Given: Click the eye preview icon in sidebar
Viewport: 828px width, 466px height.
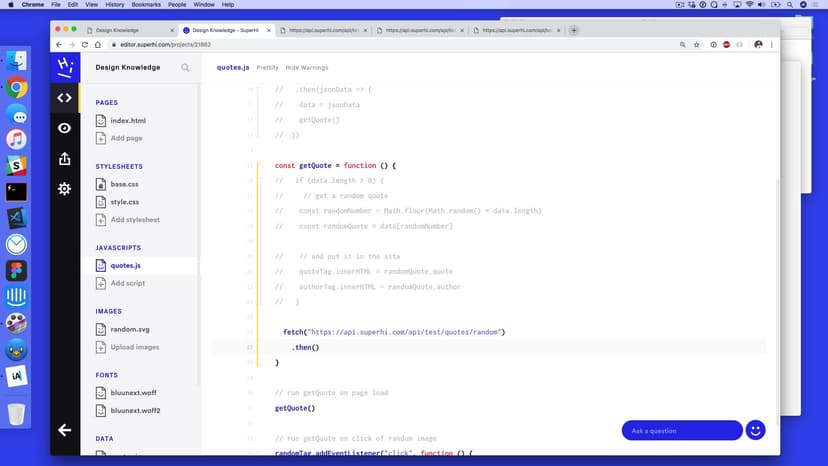Looking at the screenshot, I should point(65,128).
